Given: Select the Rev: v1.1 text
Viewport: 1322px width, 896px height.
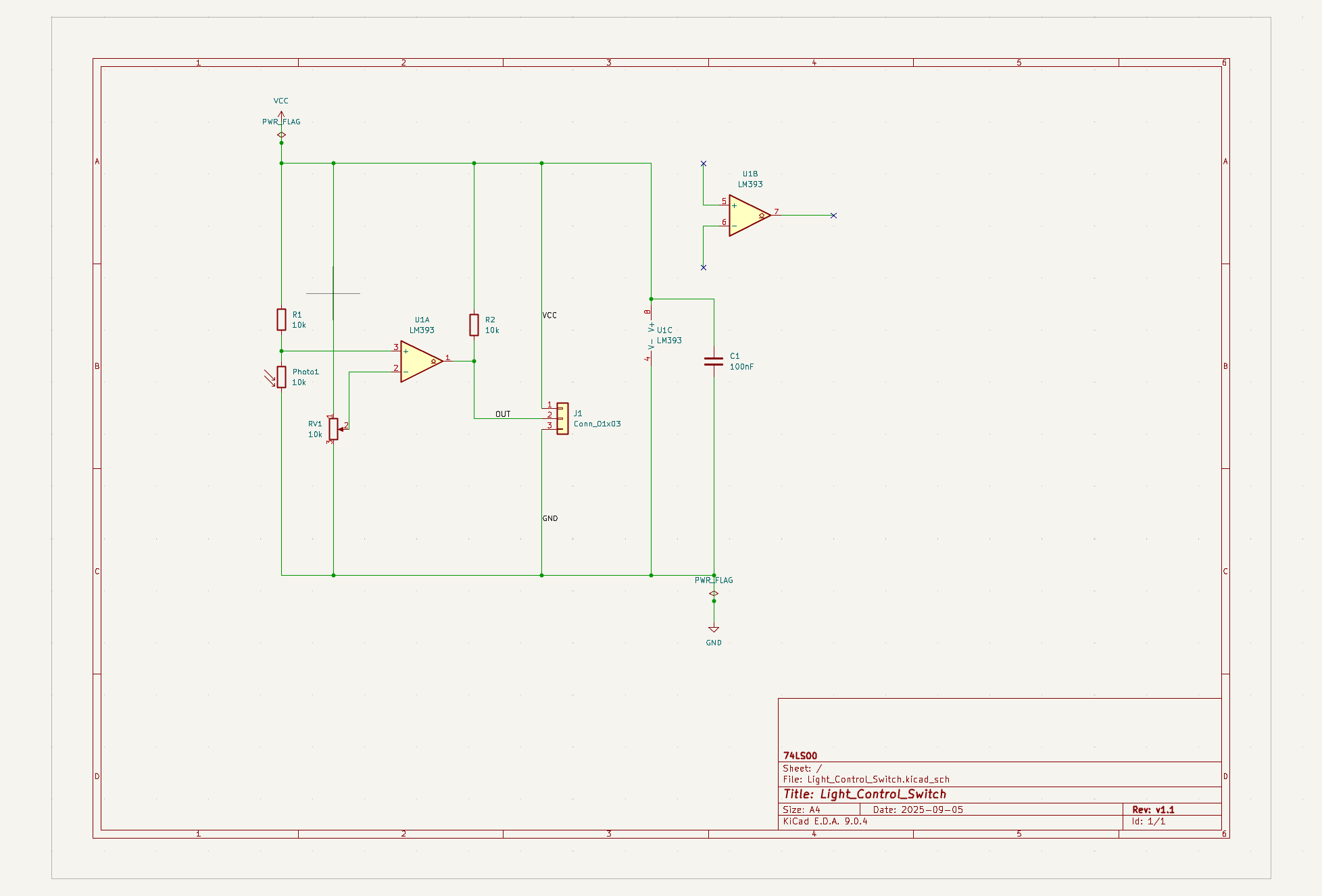Looking at the screenshot, I should click(1153, 810).
